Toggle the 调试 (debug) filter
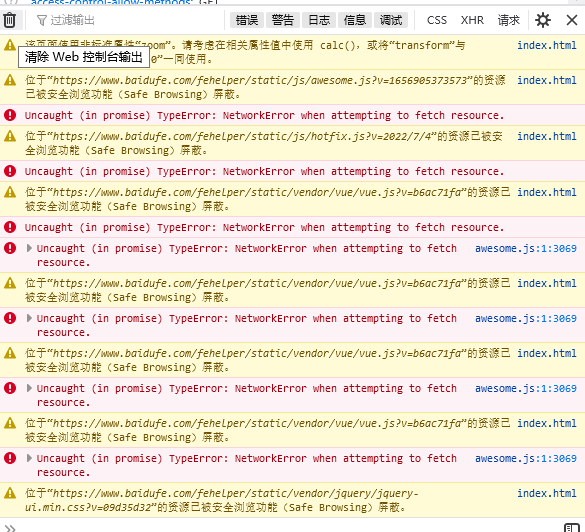585x532 pixels. (x=391, y=20)
